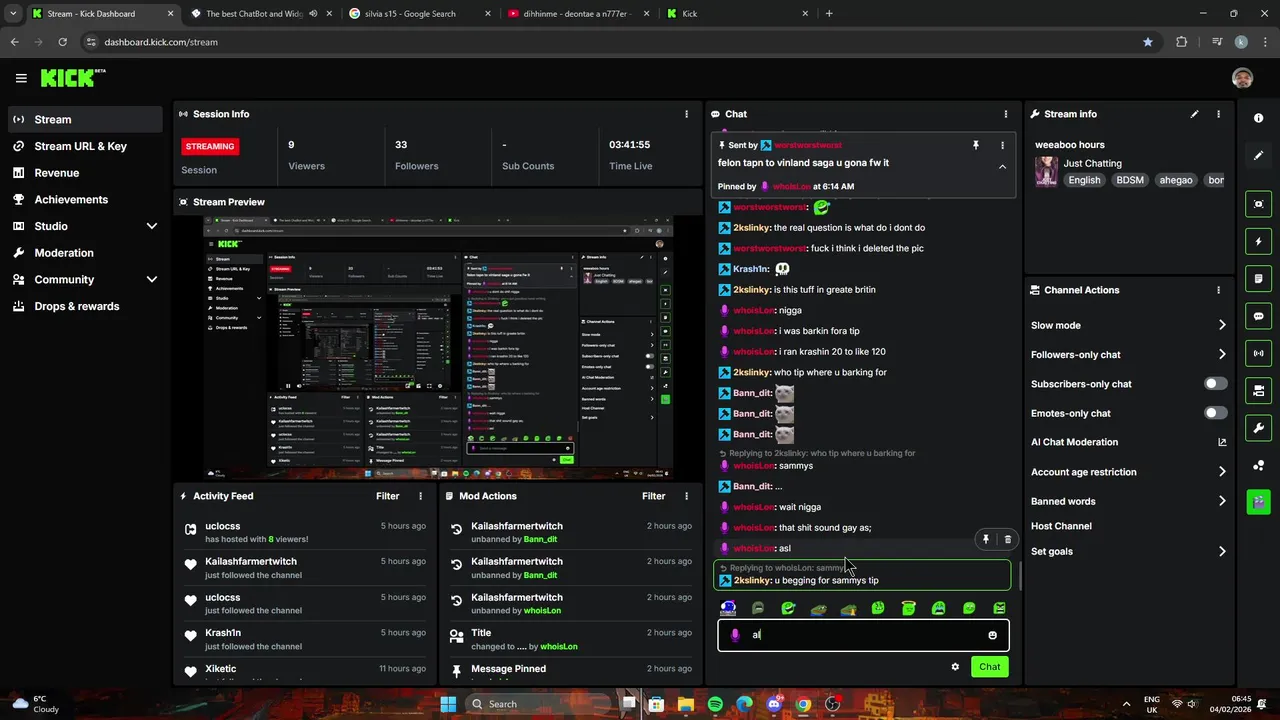Click username Kailashfarmertwitch in first Mod Actions row
This screenshot has height=720, width=1280.
click(517, 526)
